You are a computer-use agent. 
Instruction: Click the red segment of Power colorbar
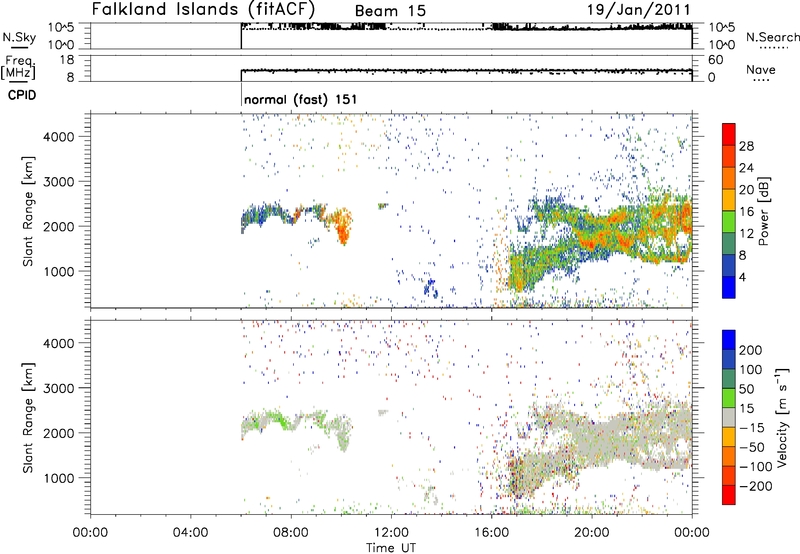pos(729,134)
